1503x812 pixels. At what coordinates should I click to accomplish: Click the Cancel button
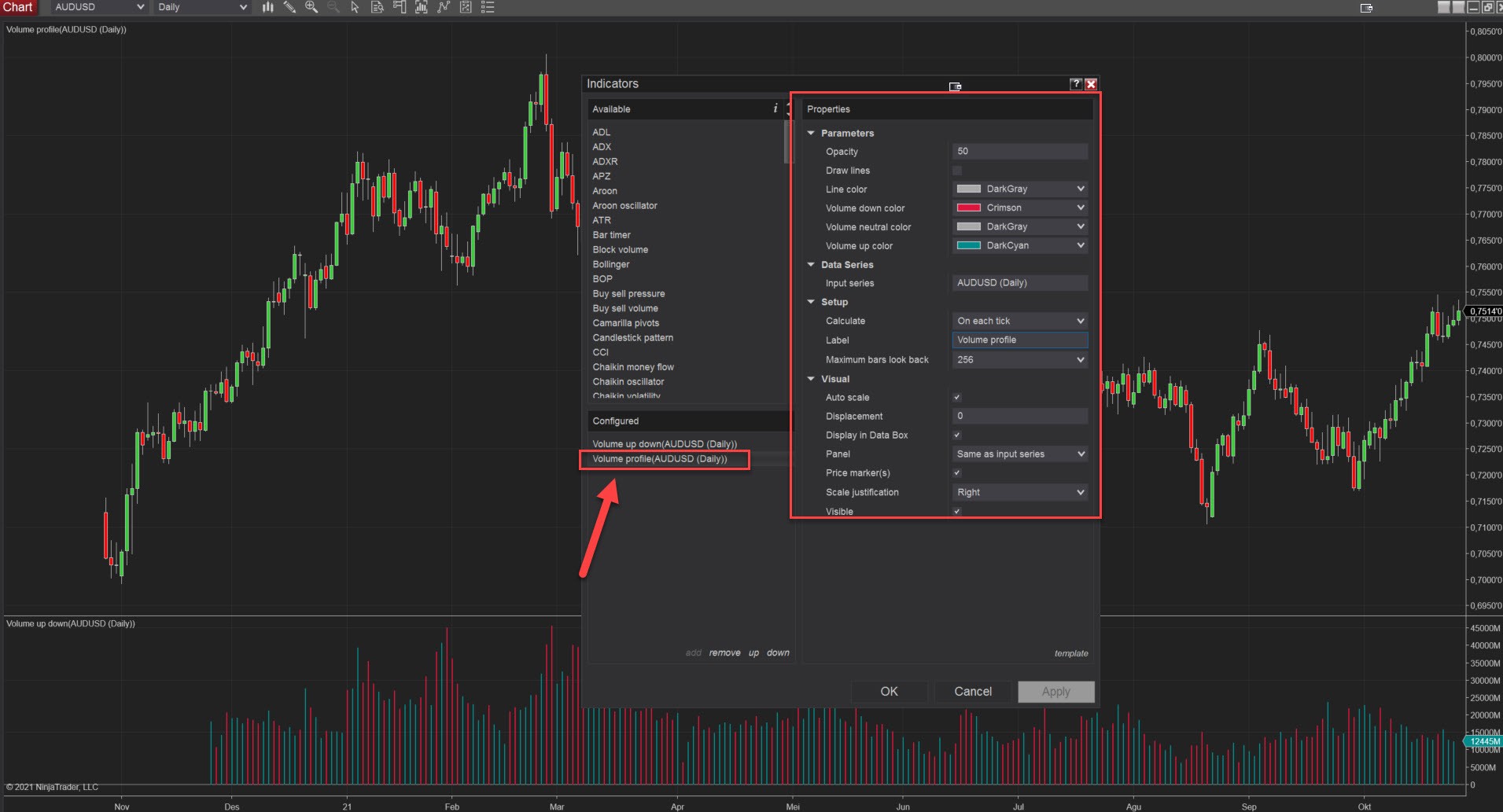point(973,692)
